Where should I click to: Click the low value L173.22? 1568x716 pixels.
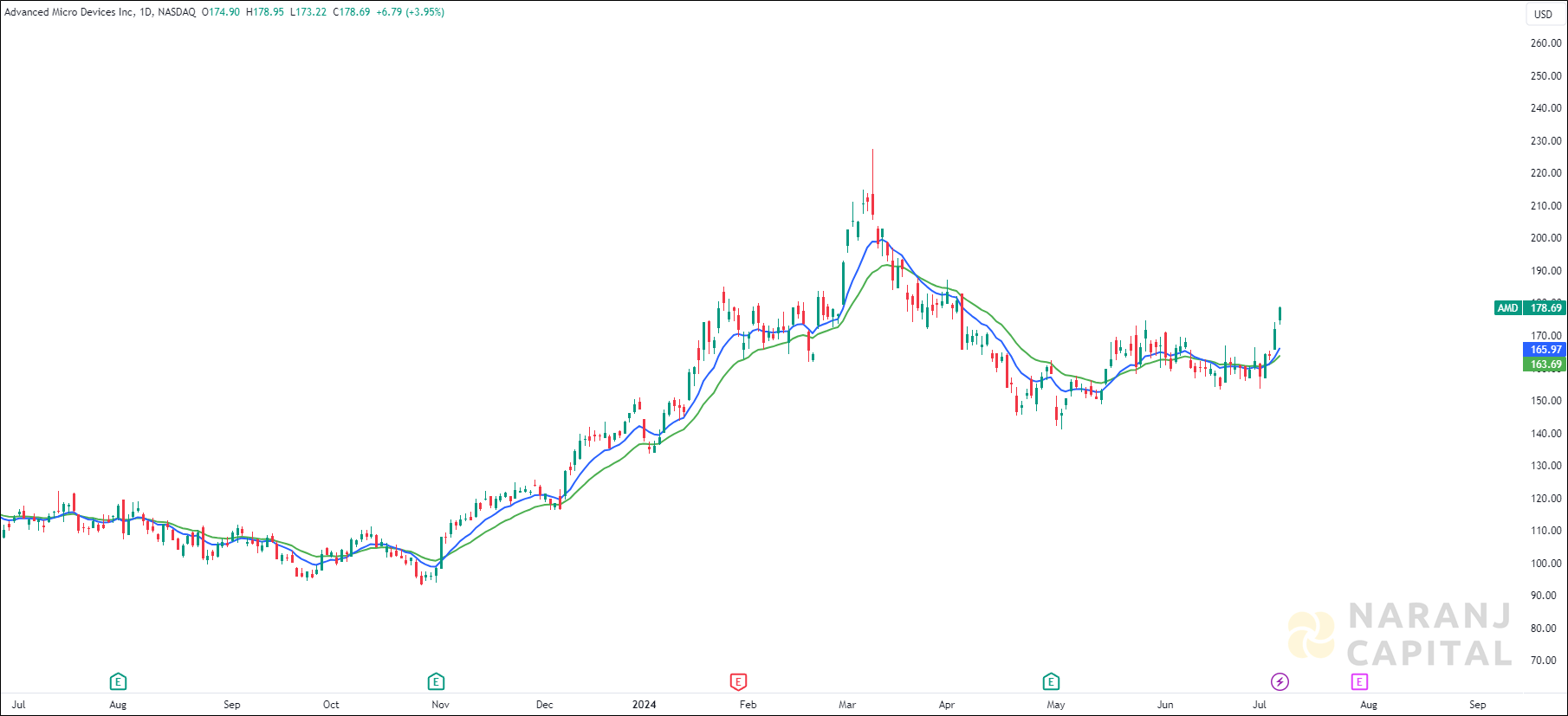click(x=308, y=12)
